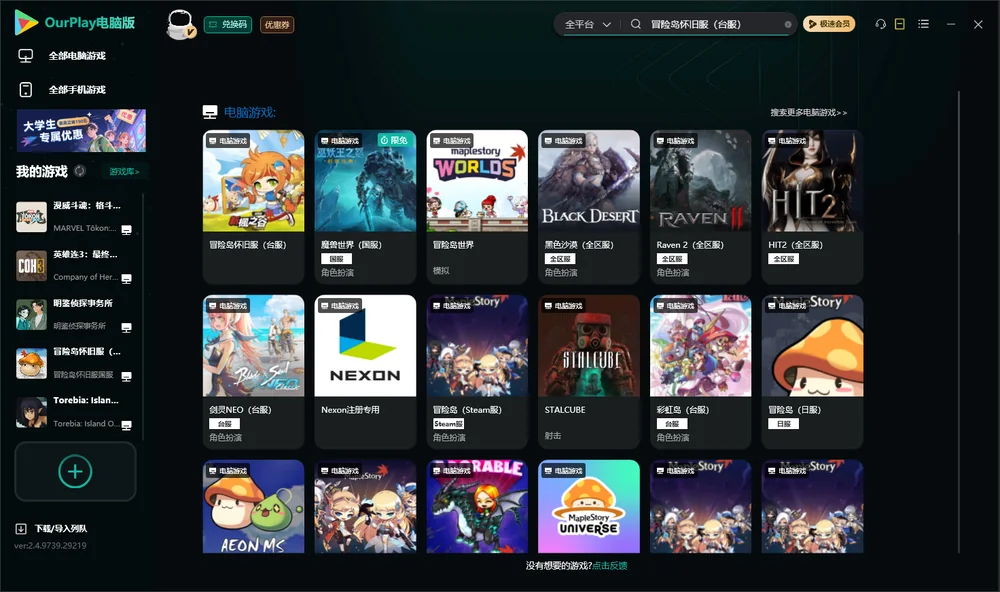Click the 点击反馈 feedback link
The width and height of the screenshot is (1000, 592).
pyautogui.click(x=610, y=566)
